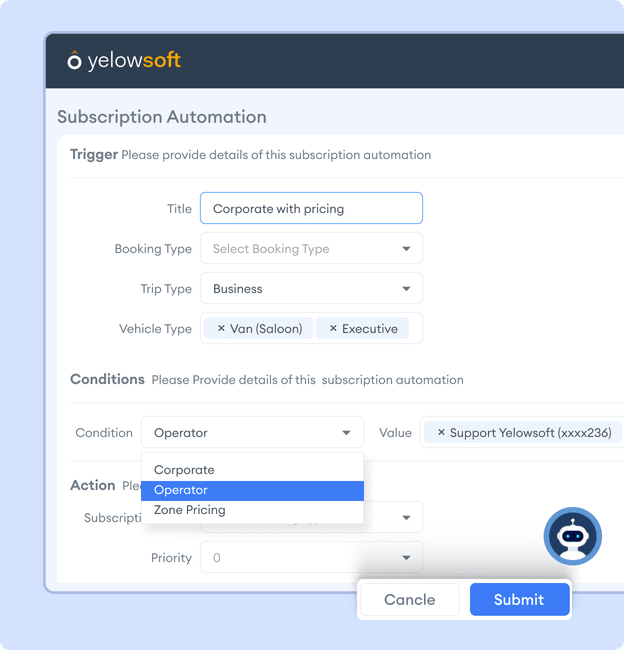The width and height of the screenshot is (624, 650).
Task: Click the yelowsoft logo
Action: tap(124, 61)
